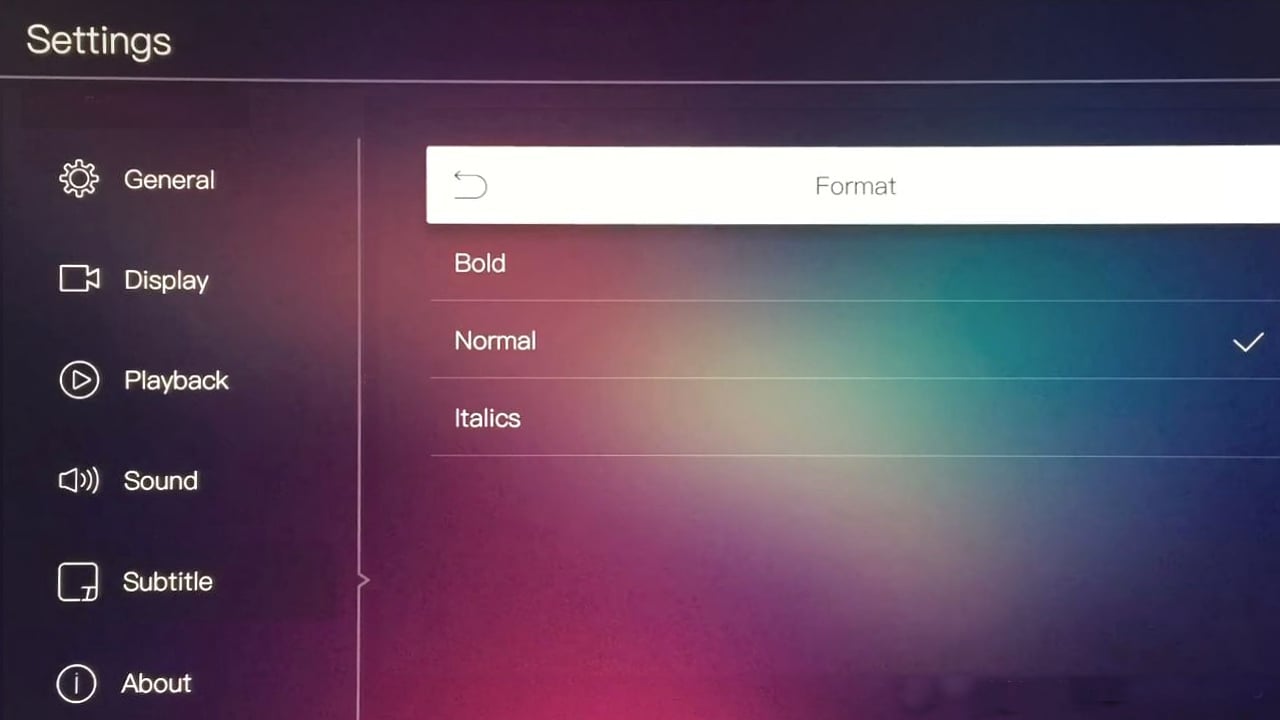Image resolution: width=1280 pixels, height=720 pixels.
Task: Choose Bold subtitle format
Action: [x=855, y=263]
